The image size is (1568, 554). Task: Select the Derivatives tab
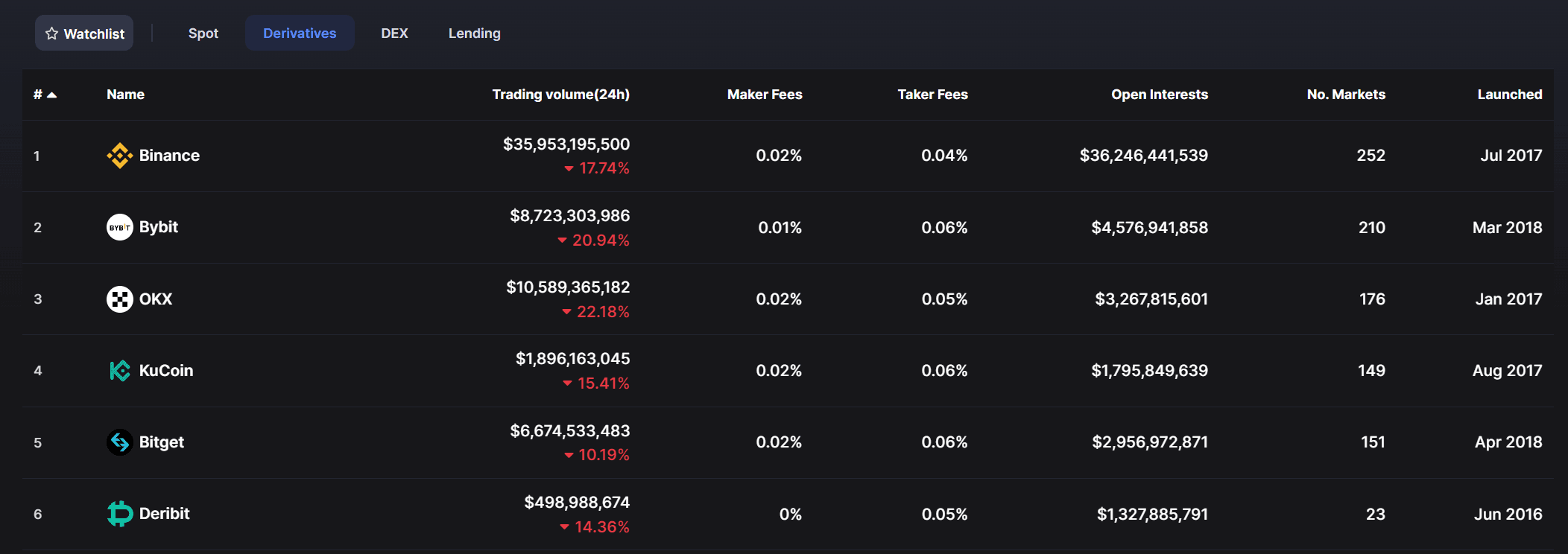tap(300, 33)
